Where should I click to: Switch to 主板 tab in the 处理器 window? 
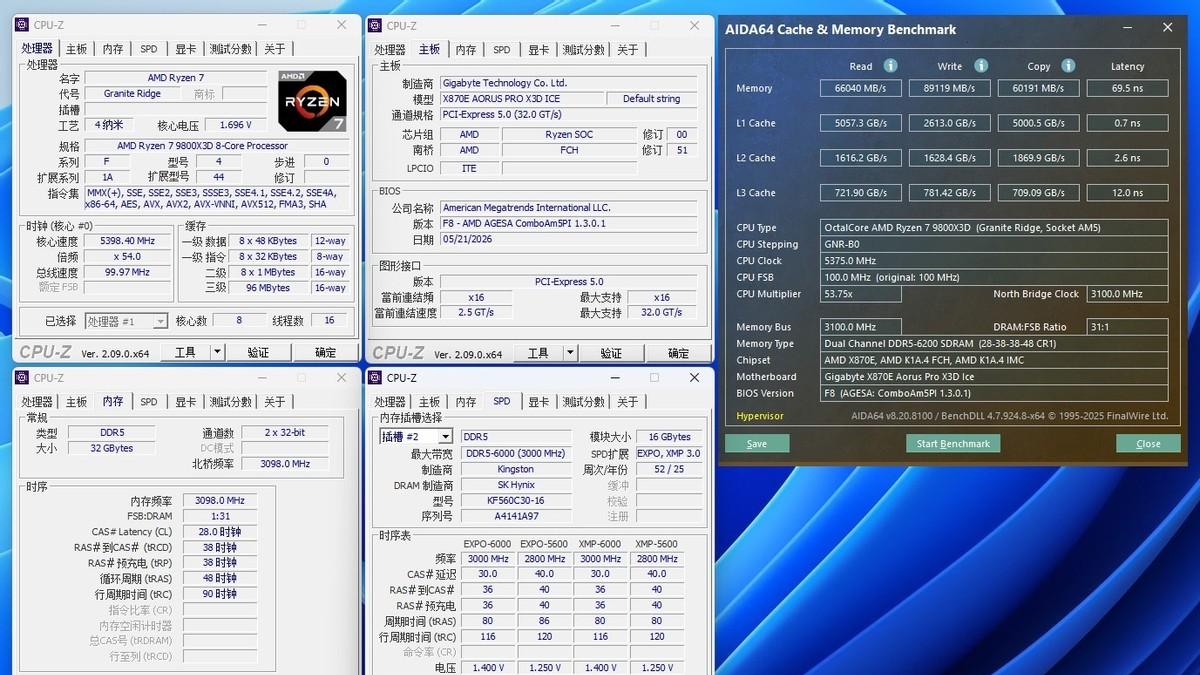(x=76, y=48)
